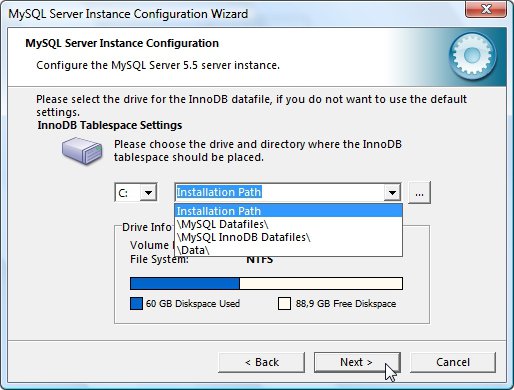Click the 'File System:' label
Image resolution: width=514 pixels, height=390 pixels.
tap(159, 259)
